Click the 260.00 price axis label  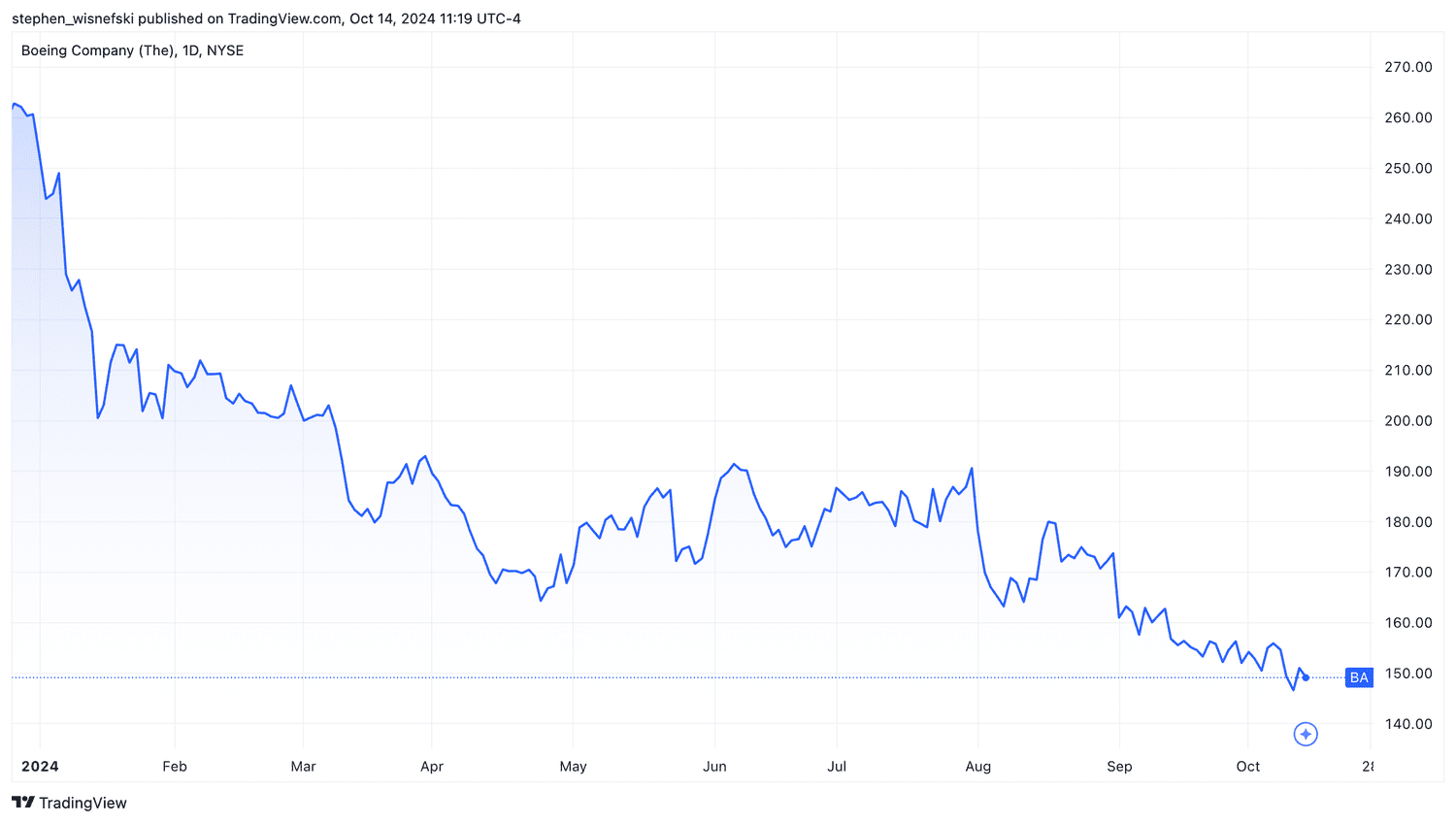(x=1407, y=117)
